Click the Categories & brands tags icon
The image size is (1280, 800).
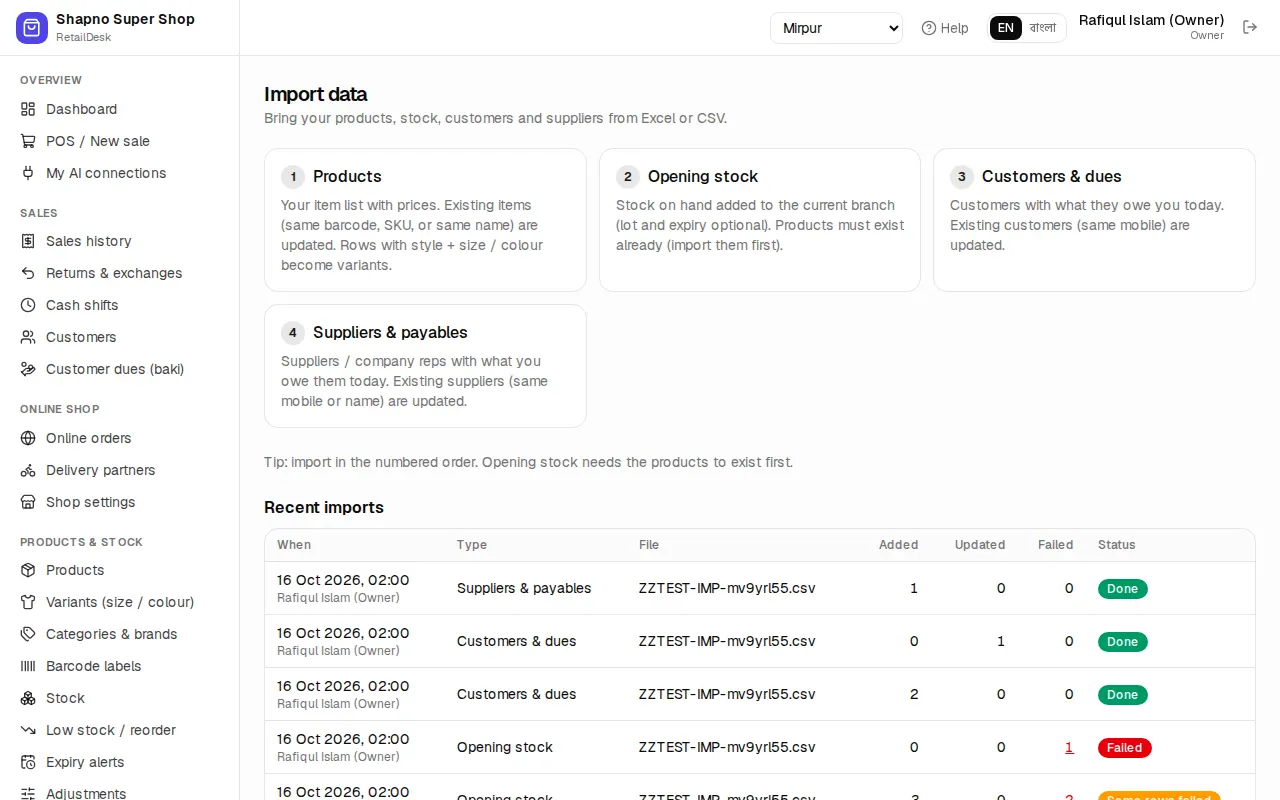click(x=28, y=634)
